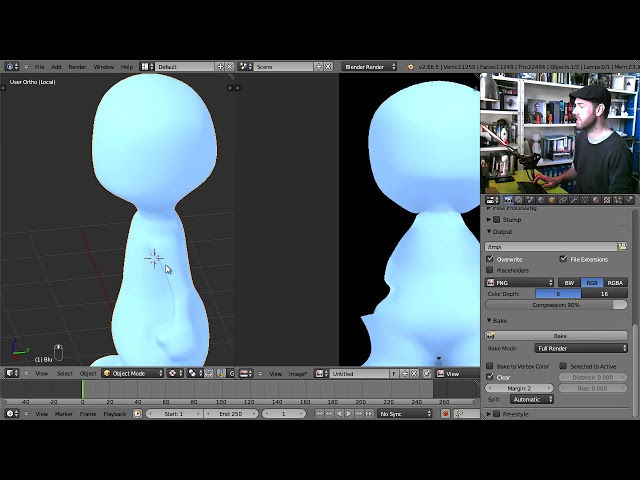Click End: 250 frame field
Screen dimensions: 640x480
pos(231,413)
